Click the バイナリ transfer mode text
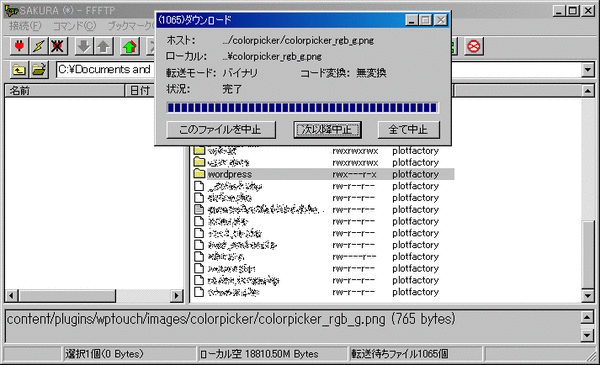Viewport: 600px width, 365px height. point(240,73)
